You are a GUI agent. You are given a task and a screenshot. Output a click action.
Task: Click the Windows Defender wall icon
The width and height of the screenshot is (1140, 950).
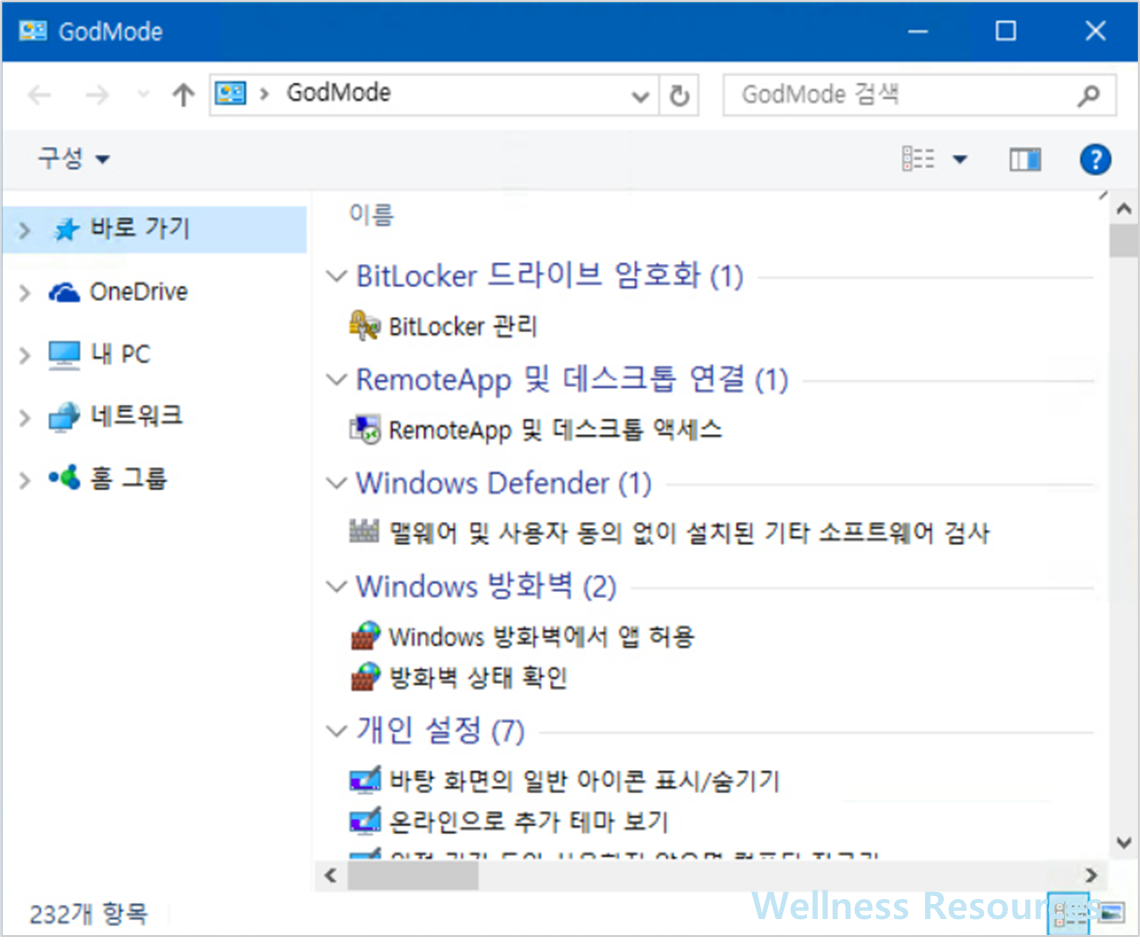(x=364, y=532)
